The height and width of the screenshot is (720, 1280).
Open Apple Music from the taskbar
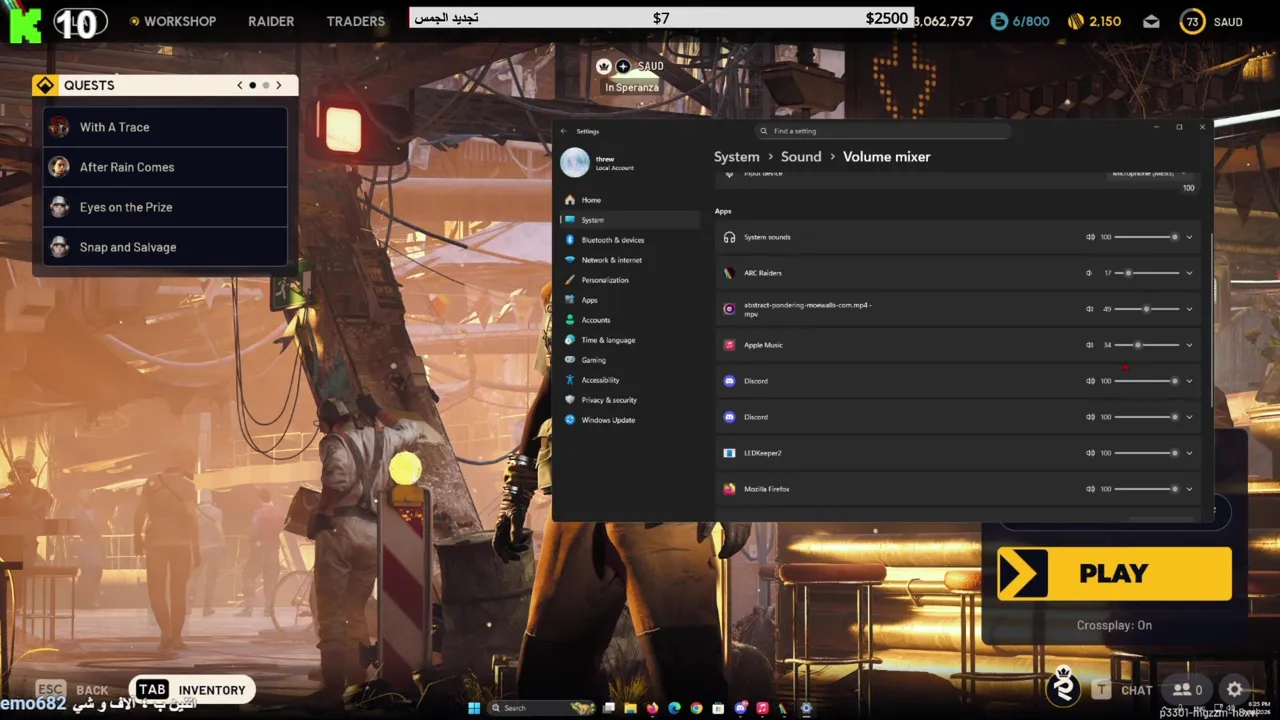762,708
